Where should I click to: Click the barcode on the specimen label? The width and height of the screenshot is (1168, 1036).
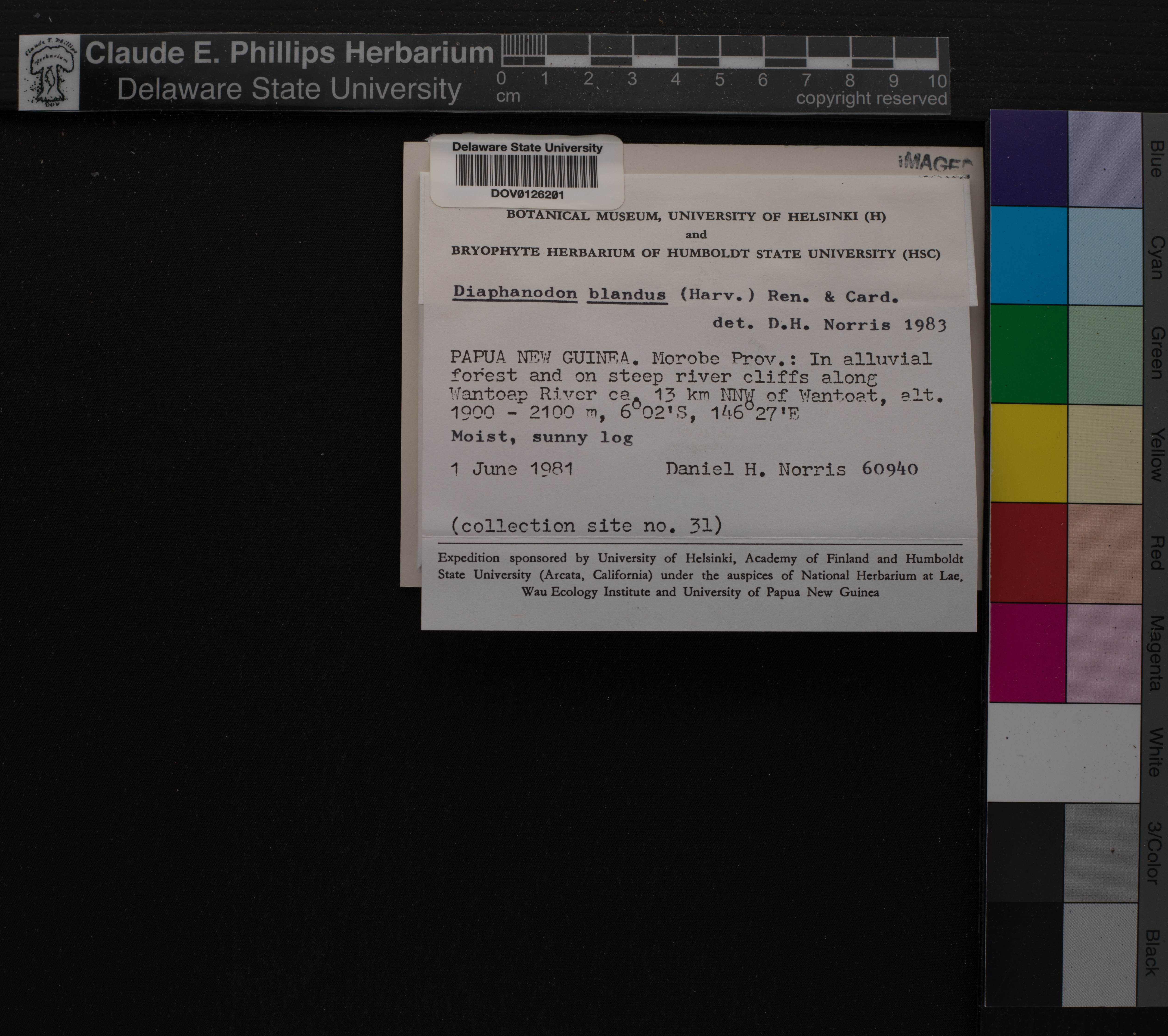coord(526,171)
